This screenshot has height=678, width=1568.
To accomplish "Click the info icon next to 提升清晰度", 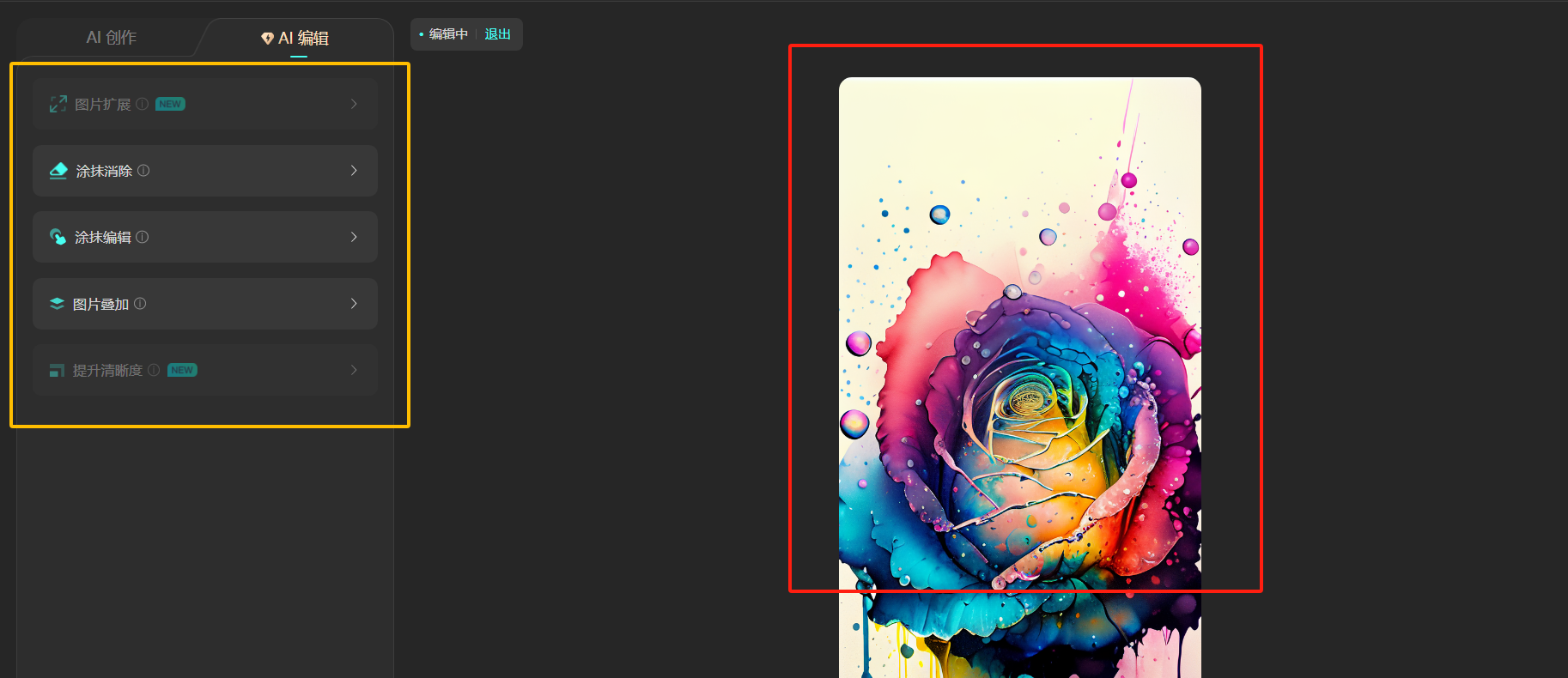I will coord(154,370).
